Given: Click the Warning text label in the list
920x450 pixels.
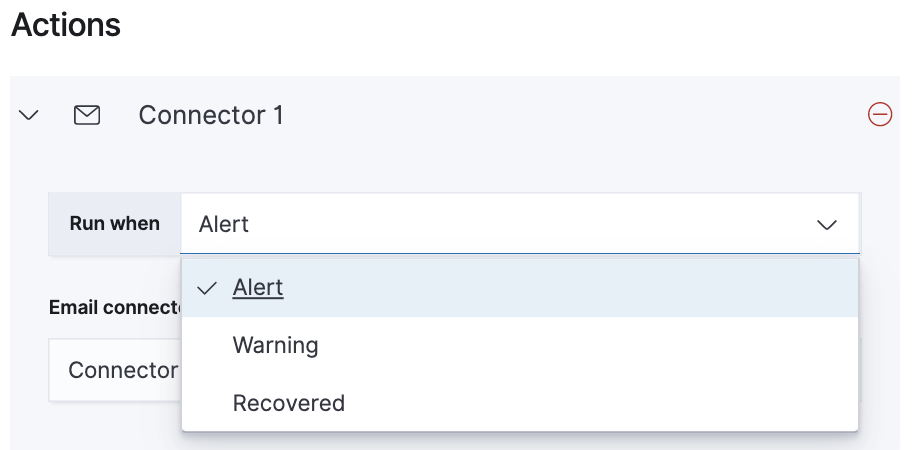Looking at the screenshot, I should point(275,346).
